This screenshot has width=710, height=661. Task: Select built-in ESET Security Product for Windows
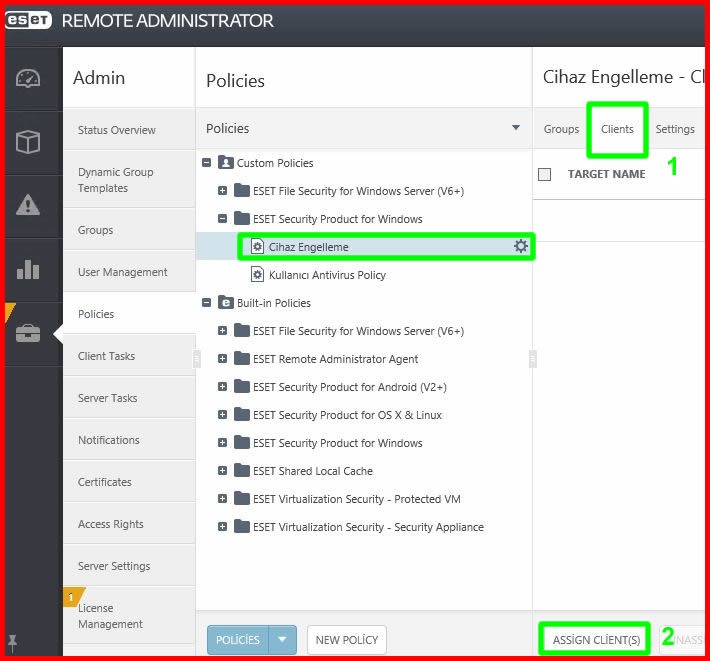[337, 443]
